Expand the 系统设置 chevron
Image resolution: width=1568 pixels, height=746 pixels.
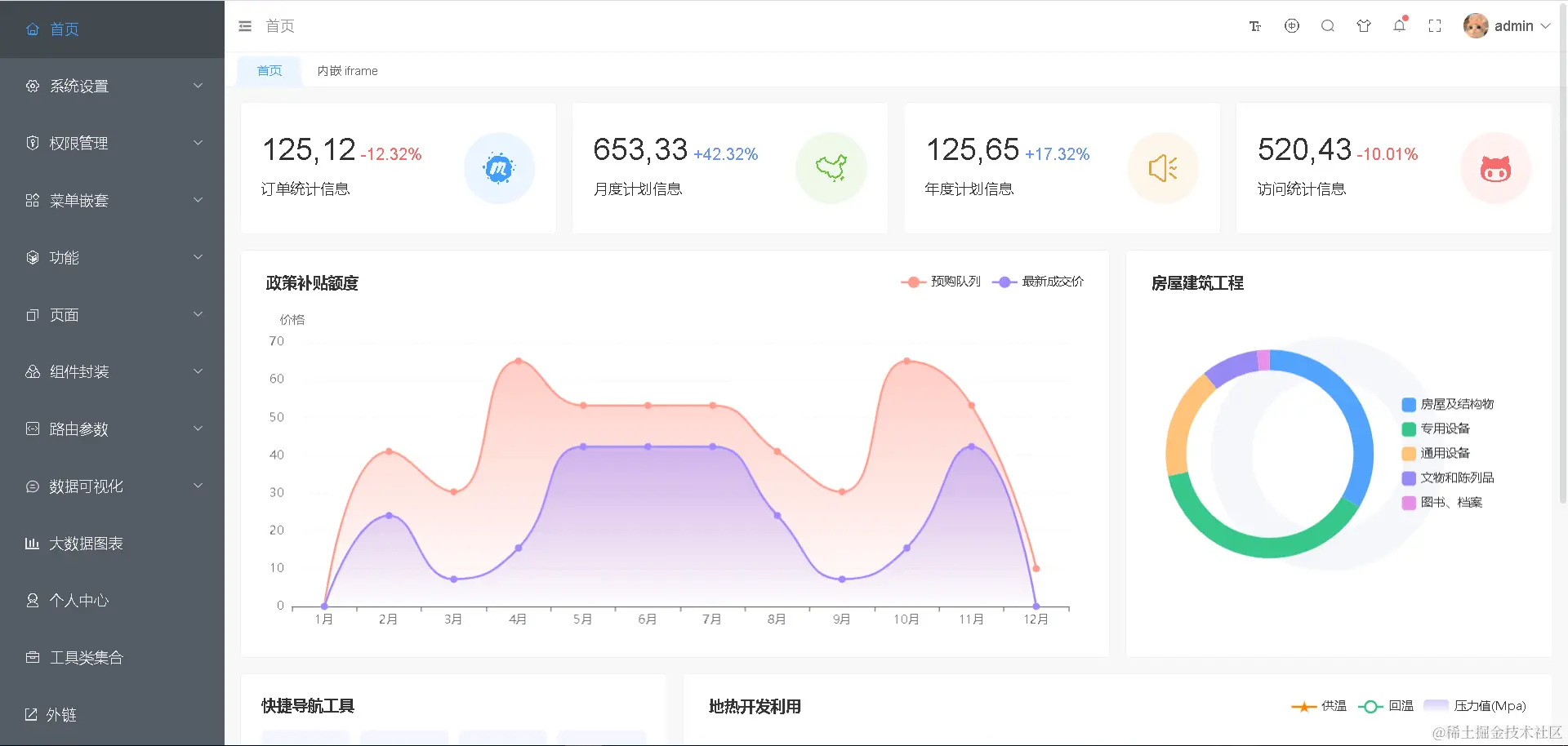coord(198,86)
